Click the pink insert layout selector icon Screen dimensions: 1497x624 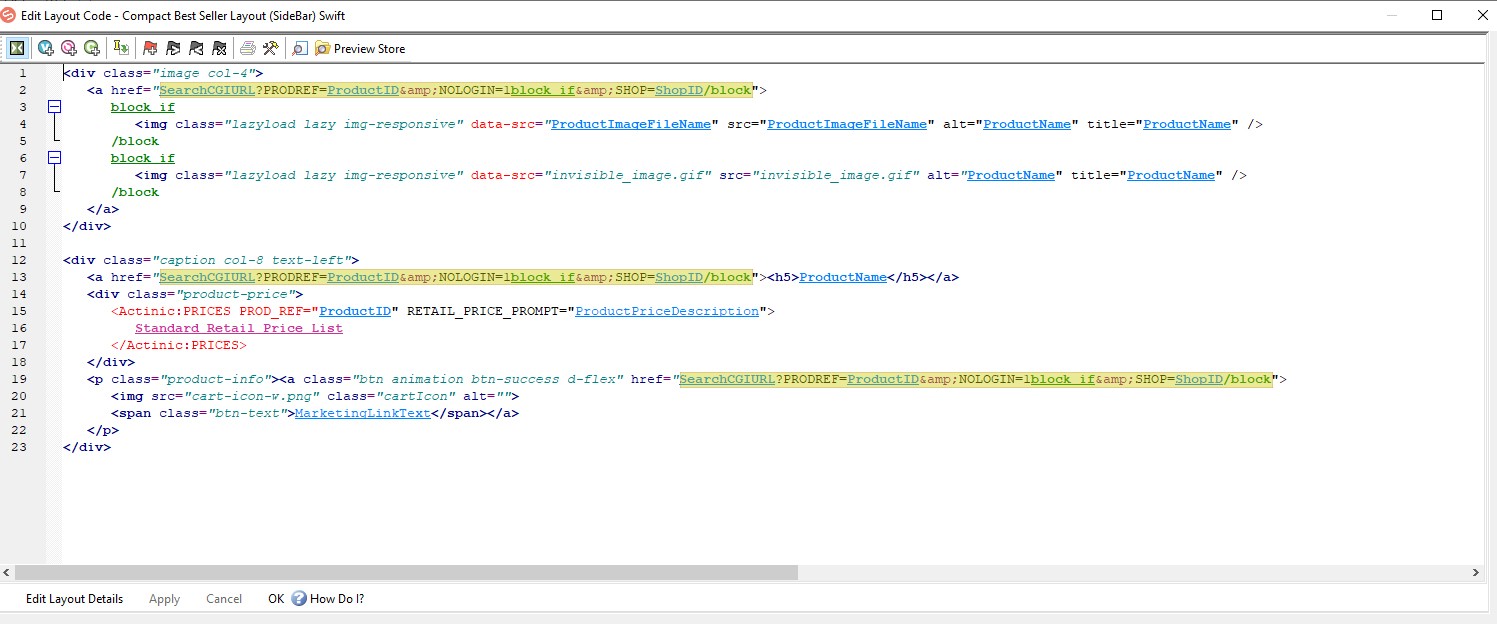[69, 48]
